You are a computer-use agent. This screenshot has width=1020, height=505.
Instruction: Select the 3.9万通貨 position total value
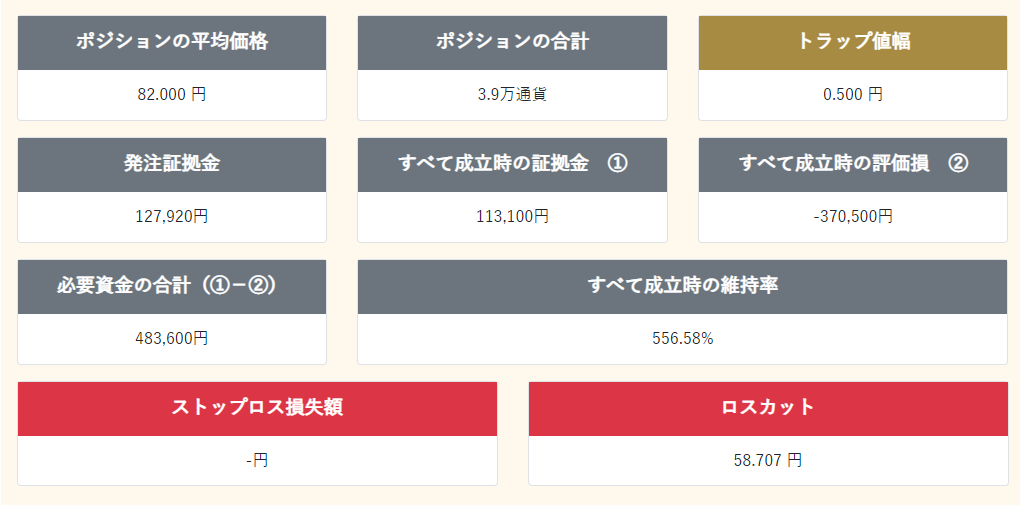512,95
